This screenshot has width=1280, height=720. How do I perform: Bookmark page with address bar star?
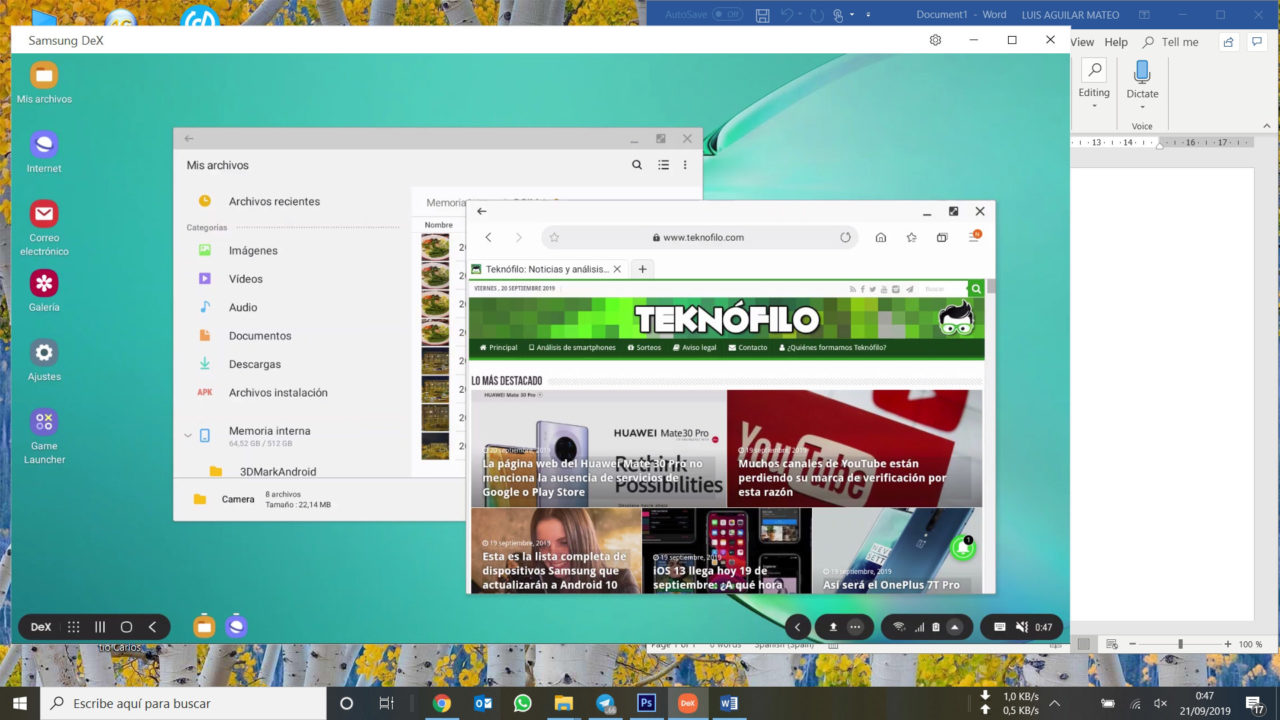pos(554,237)
